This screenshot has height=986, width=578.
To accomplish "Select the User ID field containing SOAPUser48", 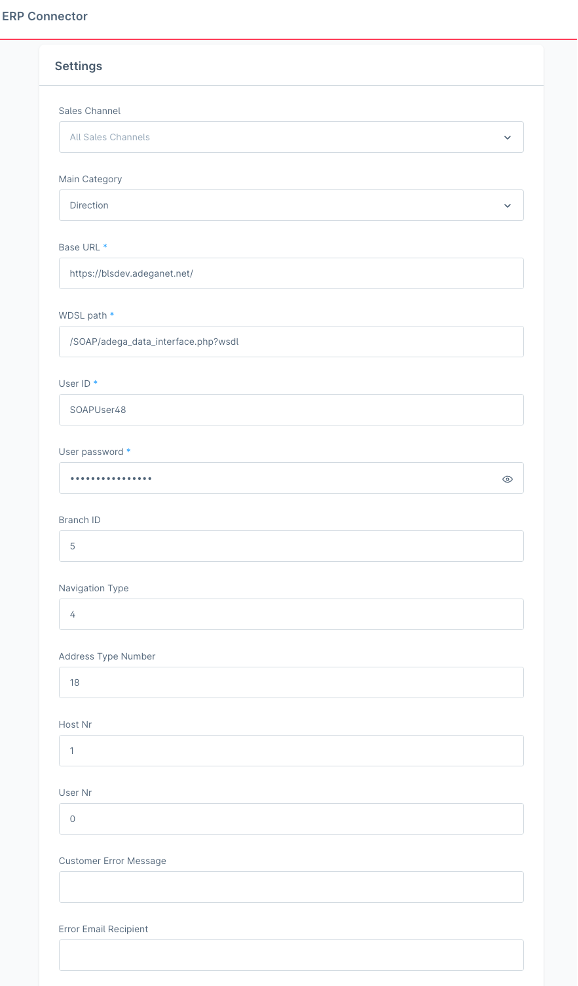I will pos(290,409).
